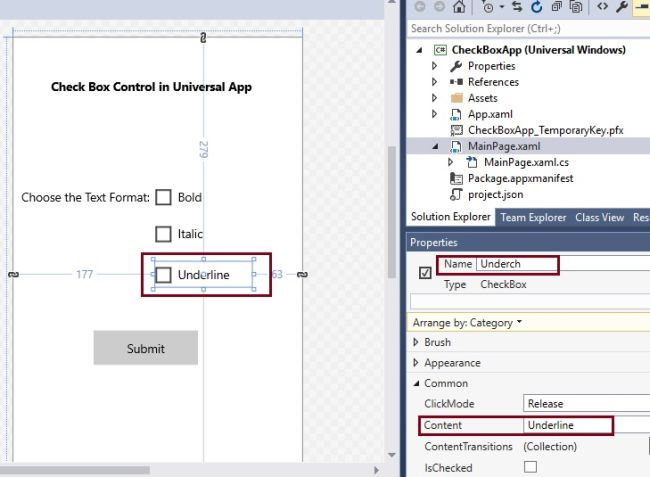Image resolution: width=650 pixels, height=477 pixels.
Task: Click the empty property search box under Type
Action: (530, 301)
